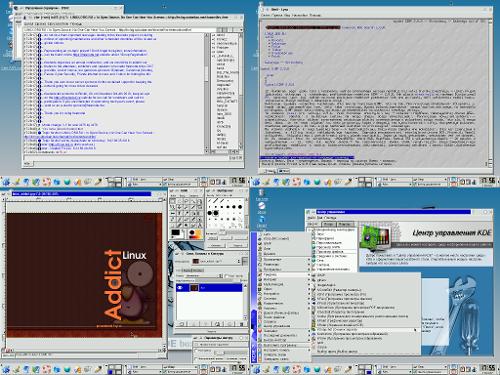Click the terminal window vertical scrollbar
Screen dimensions: 500x375
click(x=491, y=93)
